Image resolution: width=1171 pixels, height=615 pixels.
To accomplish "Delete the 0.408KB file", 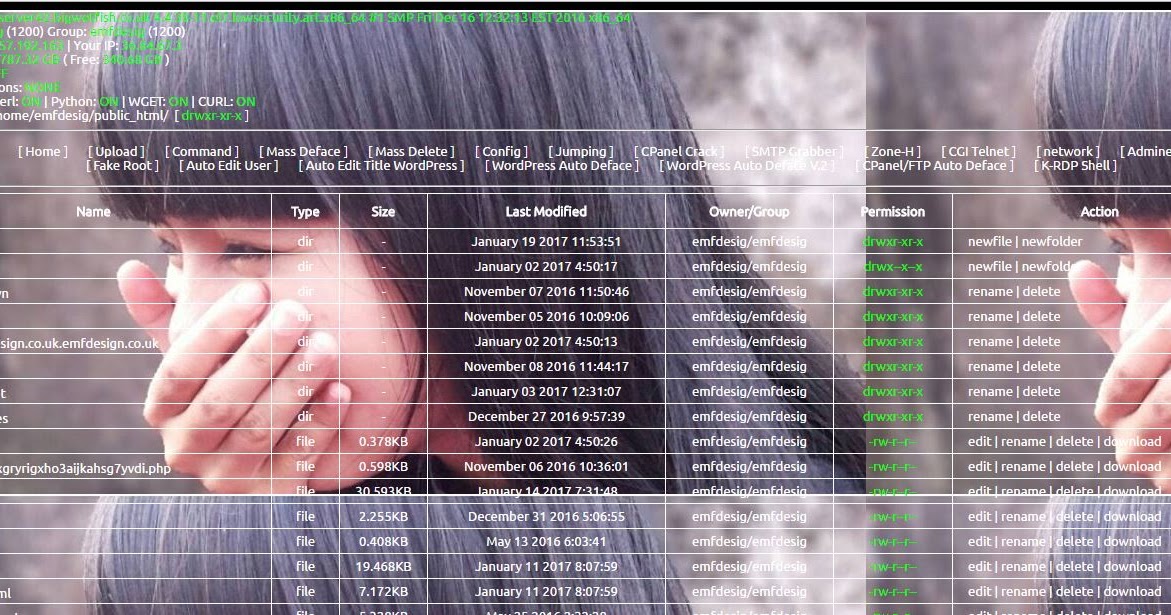I will 1075,542.
